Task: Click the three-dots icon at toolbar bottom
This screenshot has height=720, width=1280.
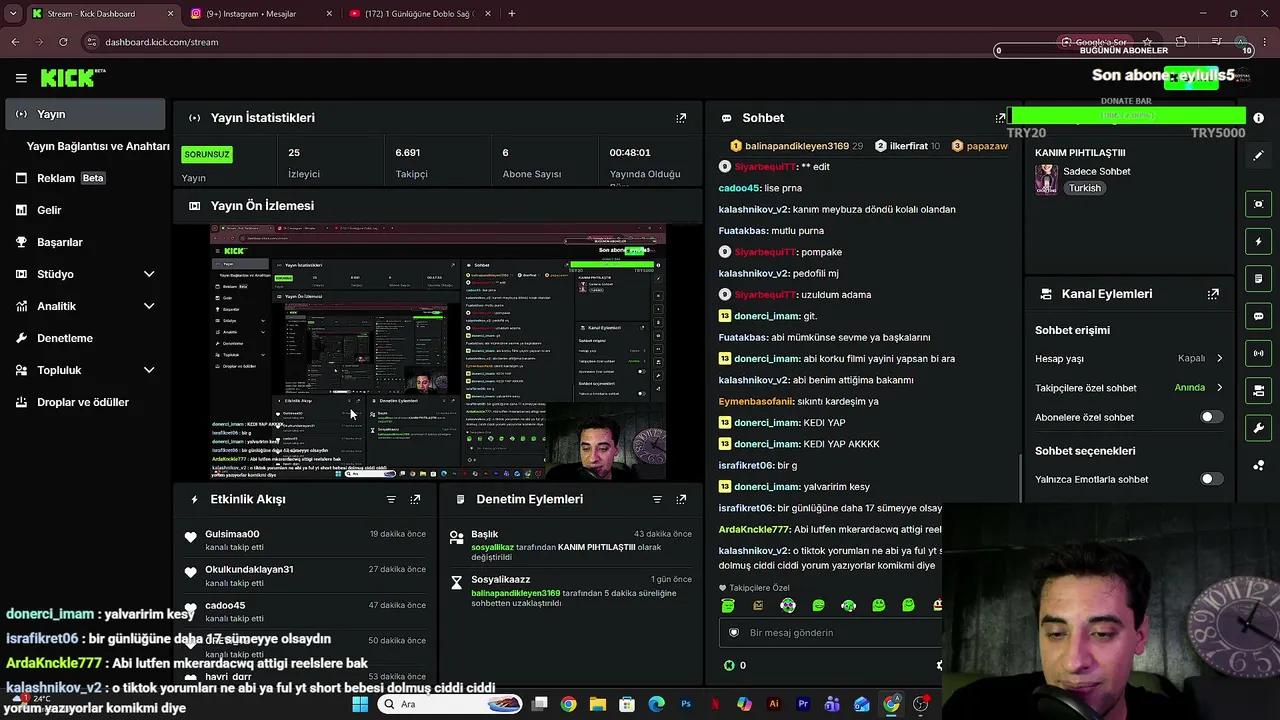Action: pos(1258,465)
